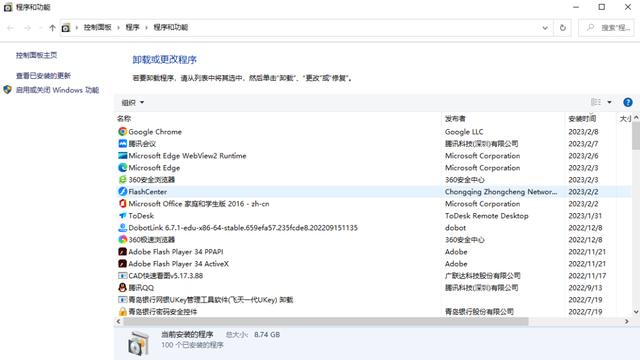Expand the view options dropdown arrow

[x=609, y=102]
